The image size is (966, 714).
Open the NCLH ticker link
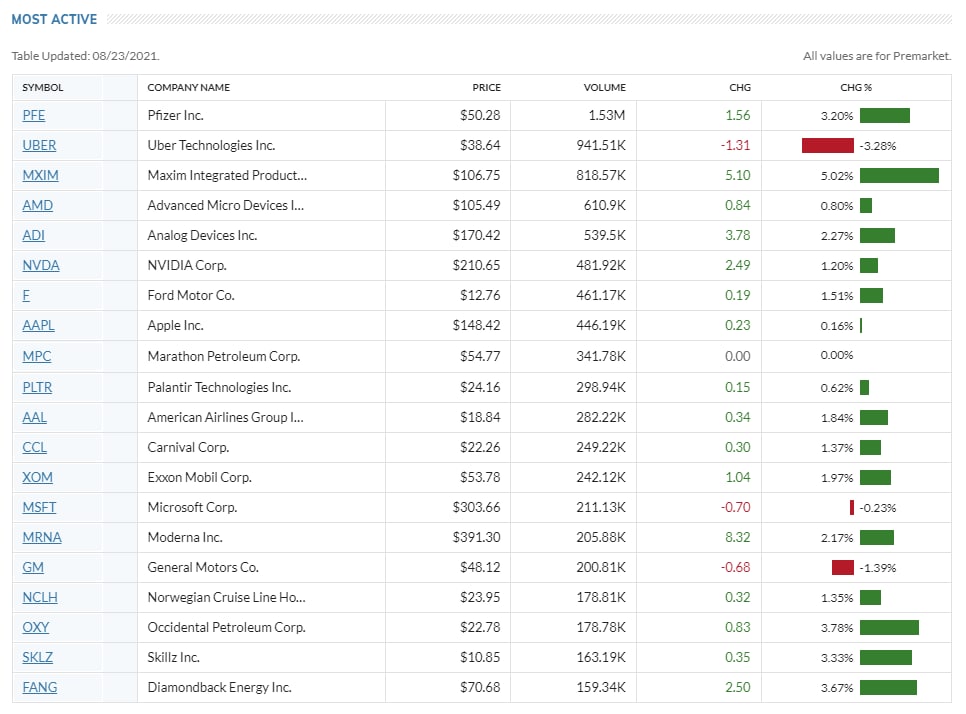pos(39,598)
